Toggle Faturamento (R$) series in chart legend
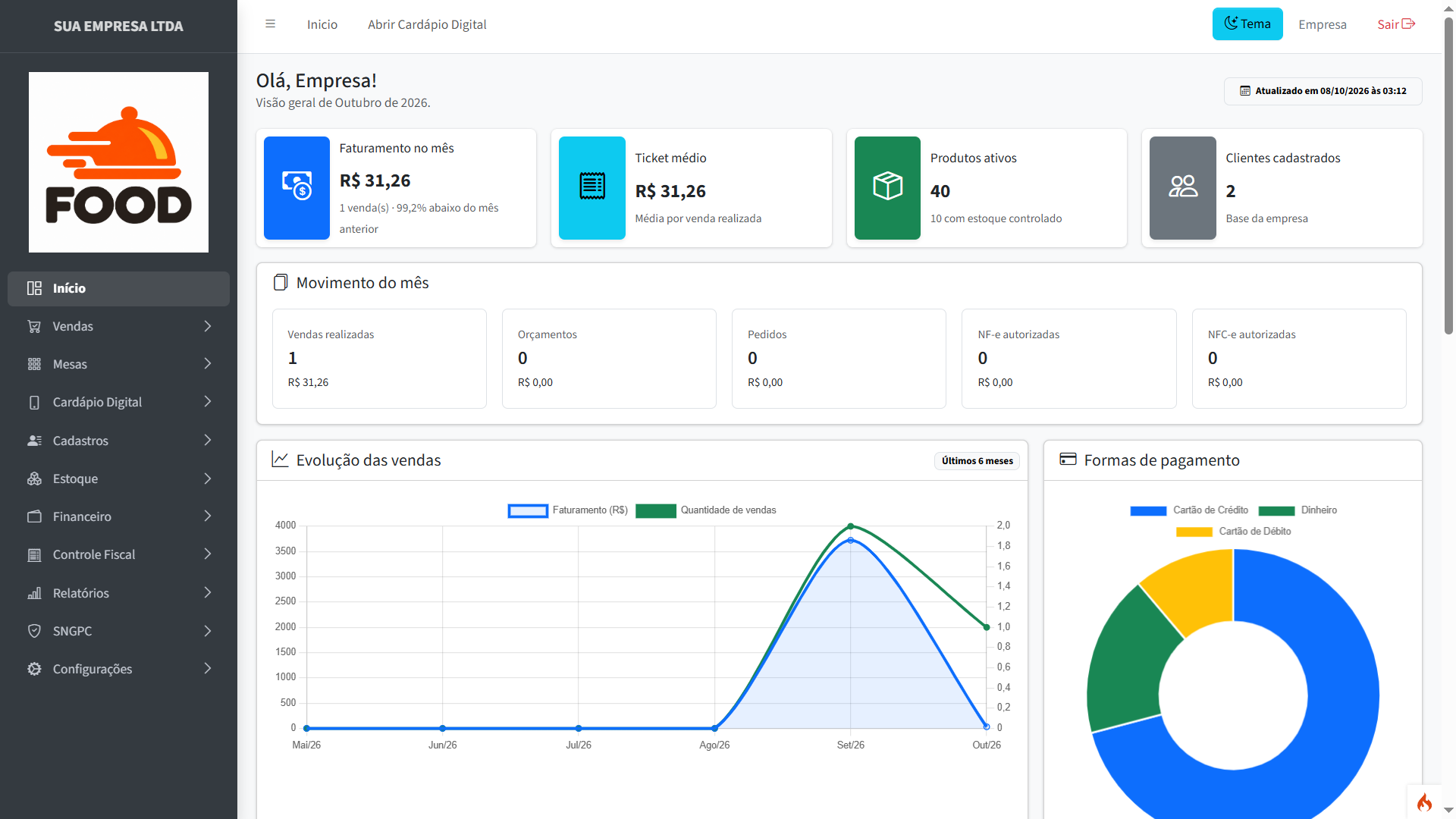 pyautogui.click(x=568, y=510)
